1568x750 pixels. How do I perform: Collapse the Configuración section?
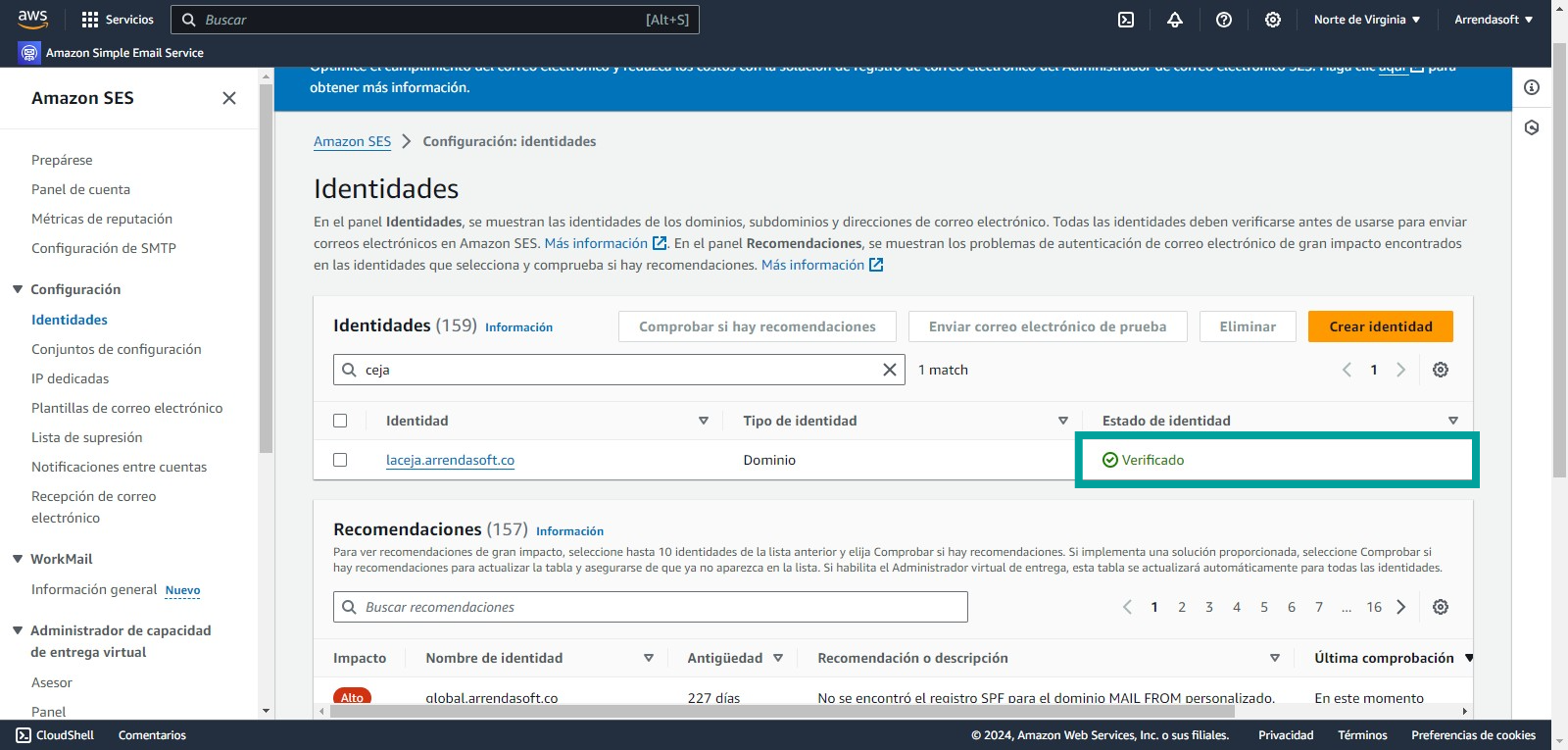[x=18, y=289]
